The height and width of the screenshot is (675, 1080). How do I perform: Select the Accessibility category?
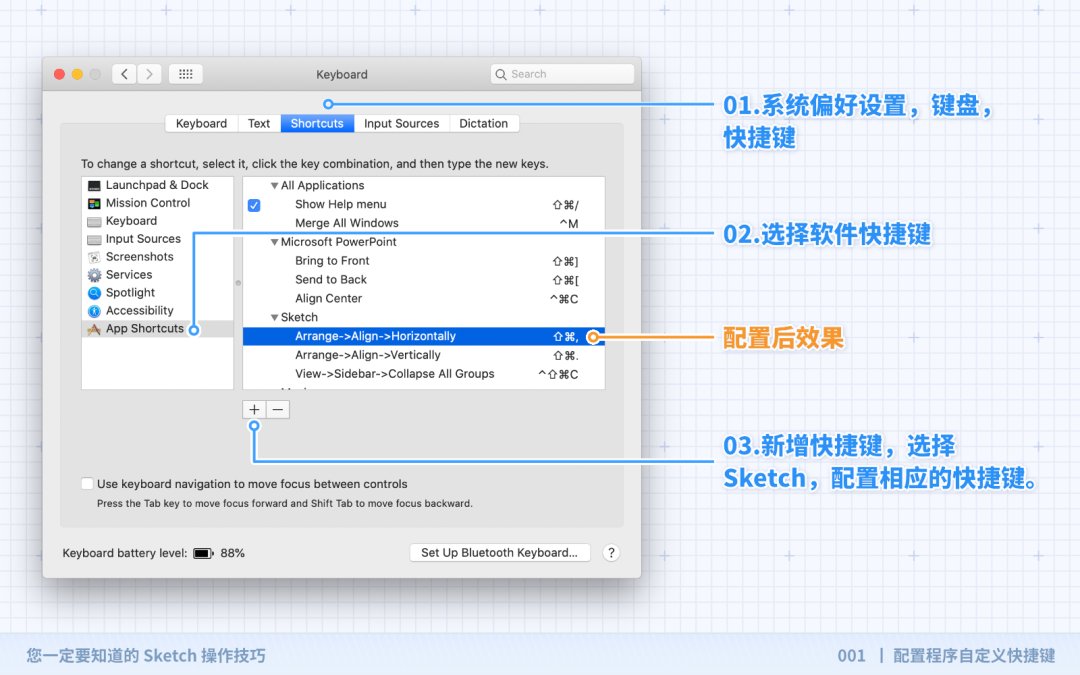pos(158,311)
